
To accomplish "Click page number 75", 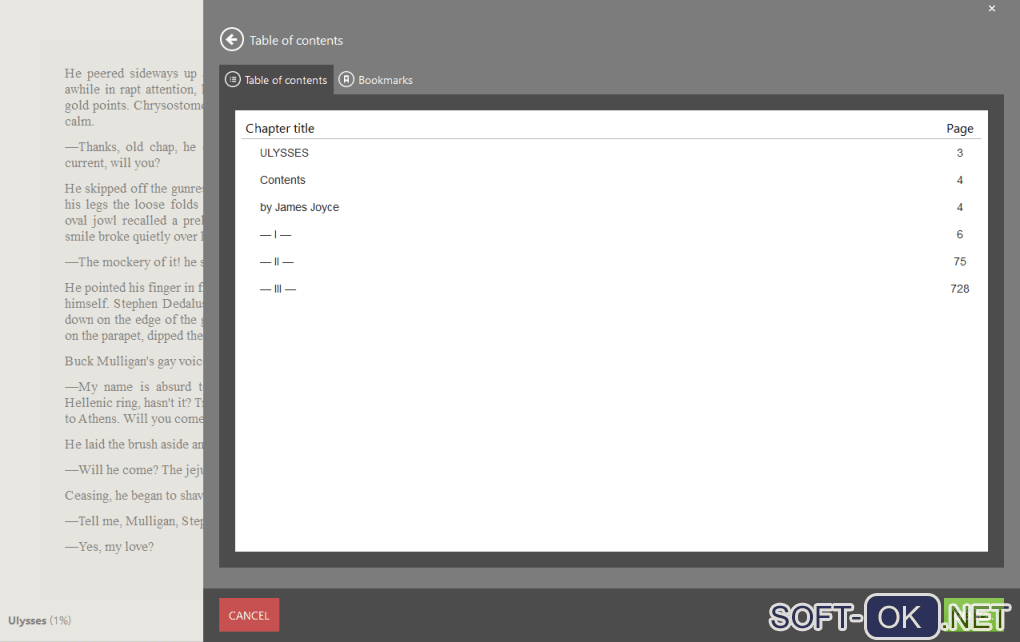I will (x=960, y=261).
